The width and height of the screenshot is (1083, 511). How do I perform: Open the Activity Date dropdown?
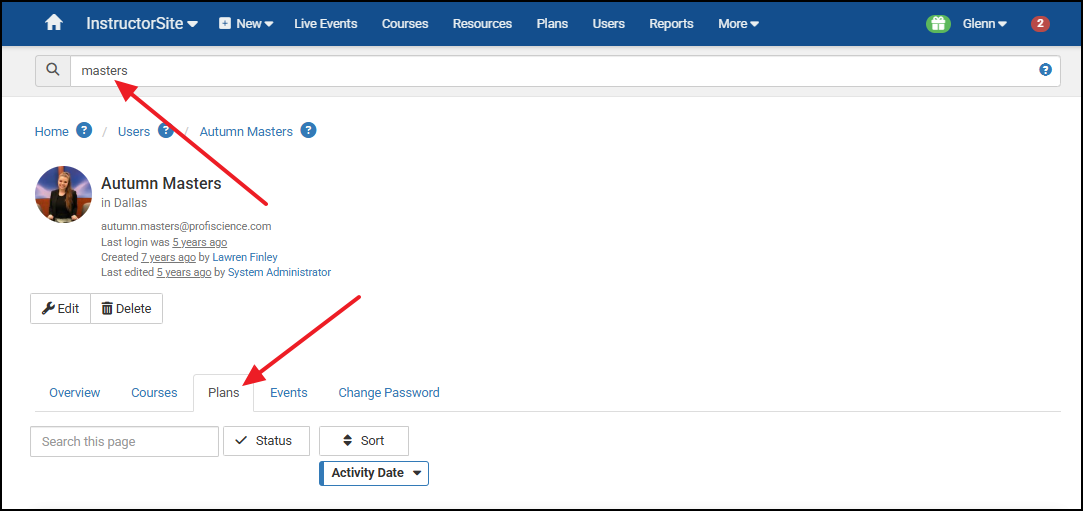[x=374, y=473]
